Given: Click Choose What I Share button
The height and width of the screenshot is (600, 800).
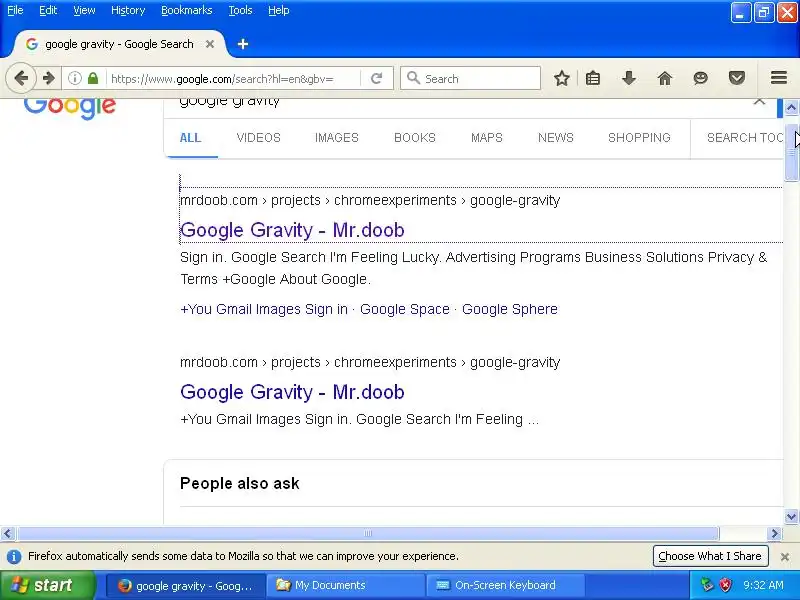Looking at the screenshot, I should point(710,556).
